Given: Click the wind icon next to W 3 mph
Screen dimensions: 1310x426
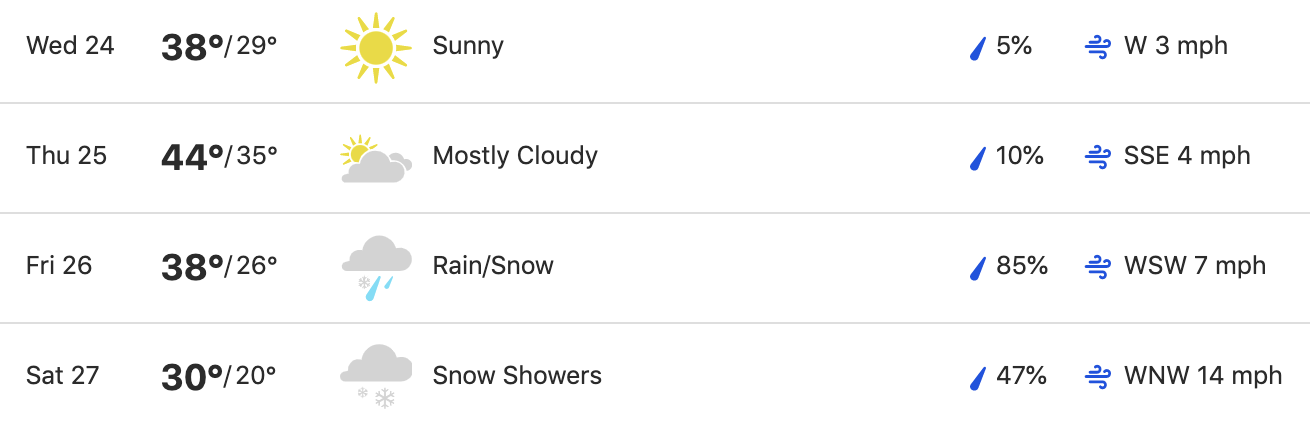Looking at the screenshot, I should click(1098, 47).
